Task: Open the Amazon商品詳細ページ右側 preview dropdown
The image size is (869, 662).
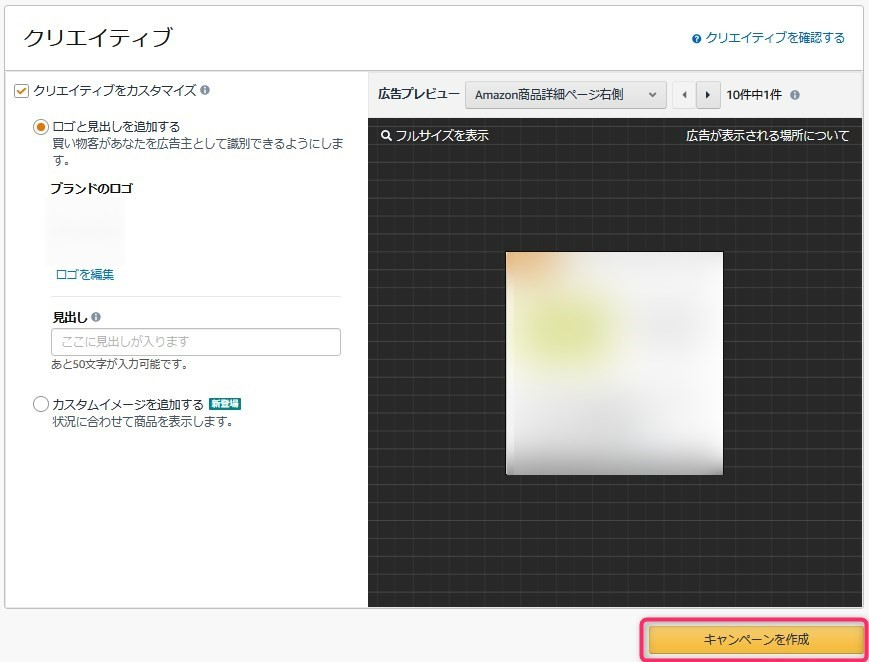Action: tap(565, 95)
